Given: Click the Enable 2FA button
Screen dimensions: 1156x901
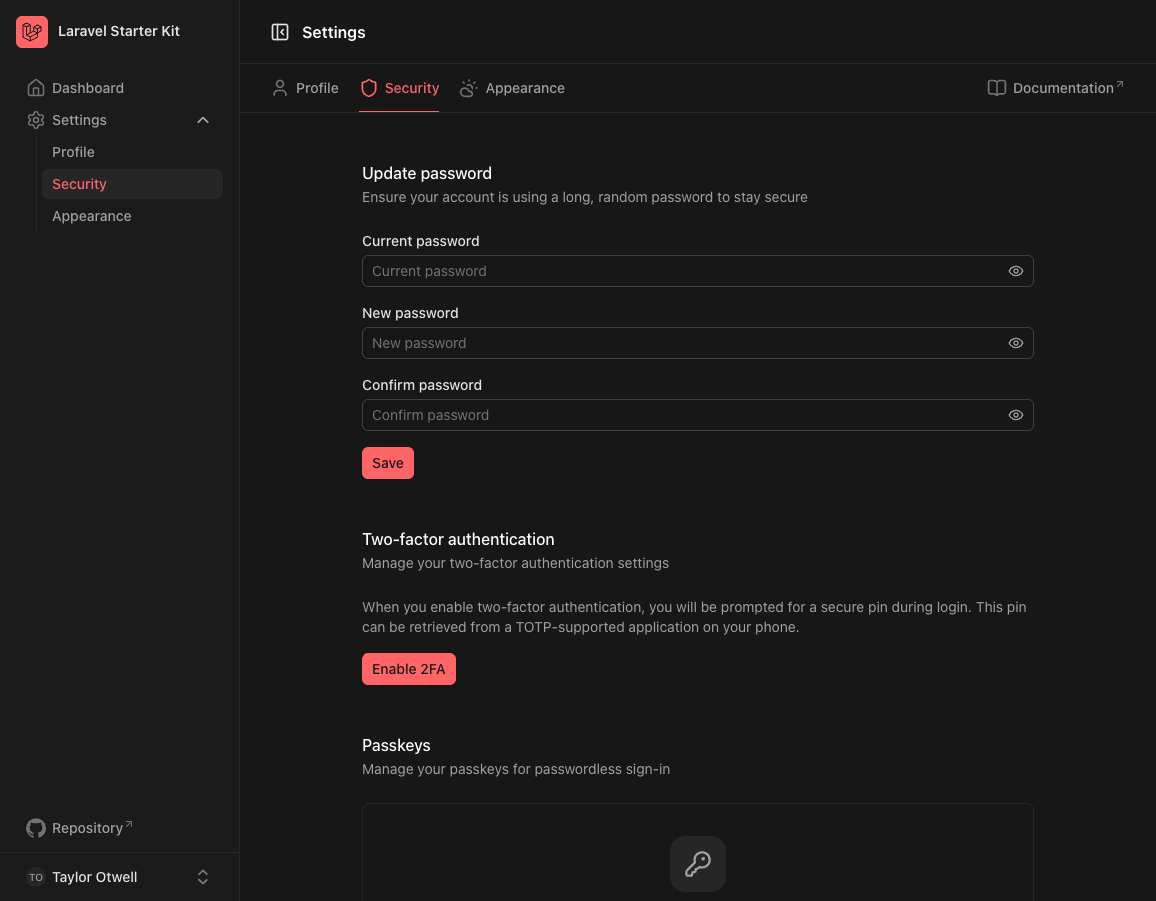Looking at the screenshot, I should click(x=408, y=669).
